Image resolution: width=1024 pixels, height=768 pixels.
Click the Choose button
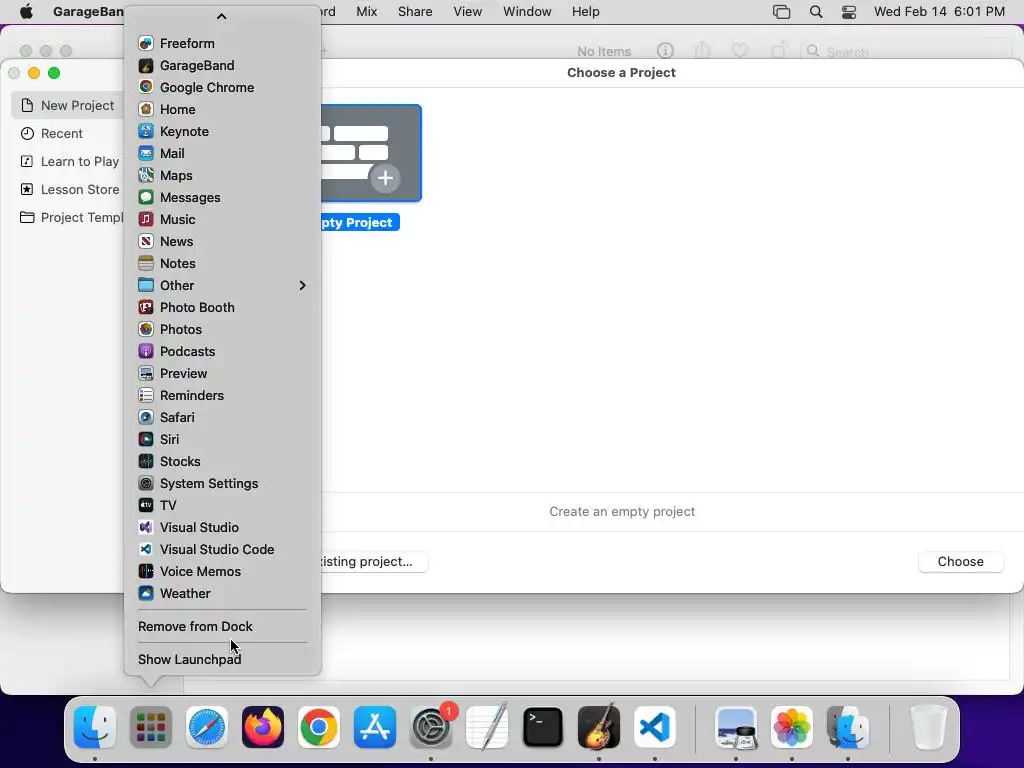click(960, 562)
